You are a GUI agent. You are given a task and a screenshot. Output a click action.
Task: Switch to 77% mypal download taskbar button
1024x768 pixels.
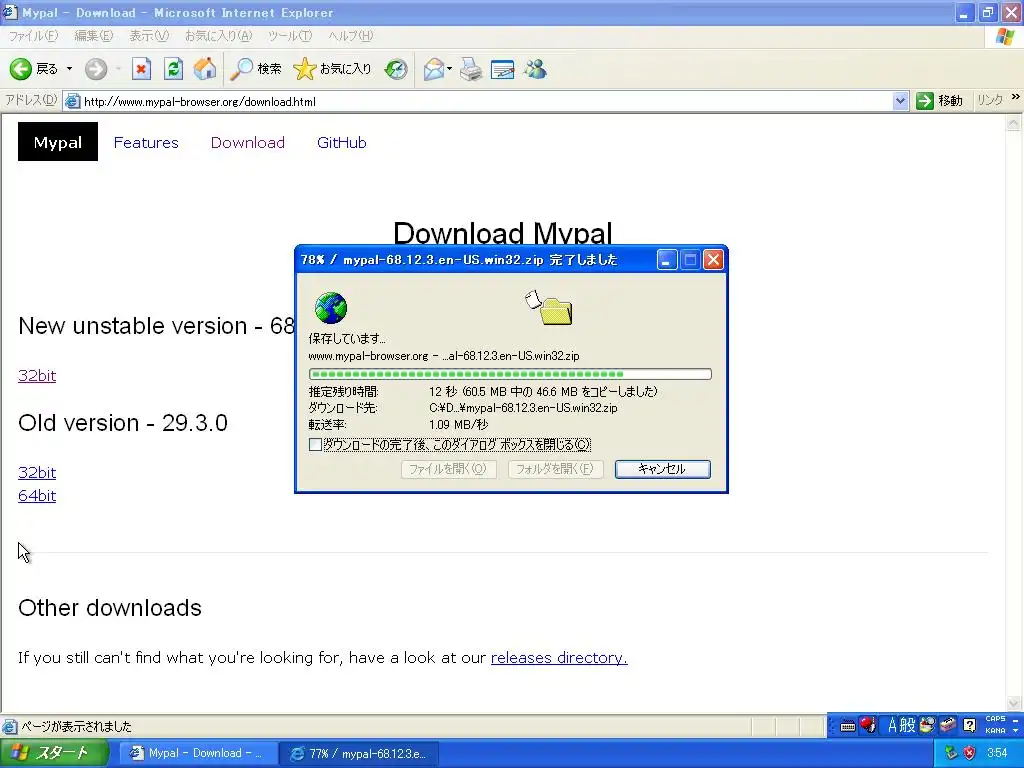click(x=359, y=754)
